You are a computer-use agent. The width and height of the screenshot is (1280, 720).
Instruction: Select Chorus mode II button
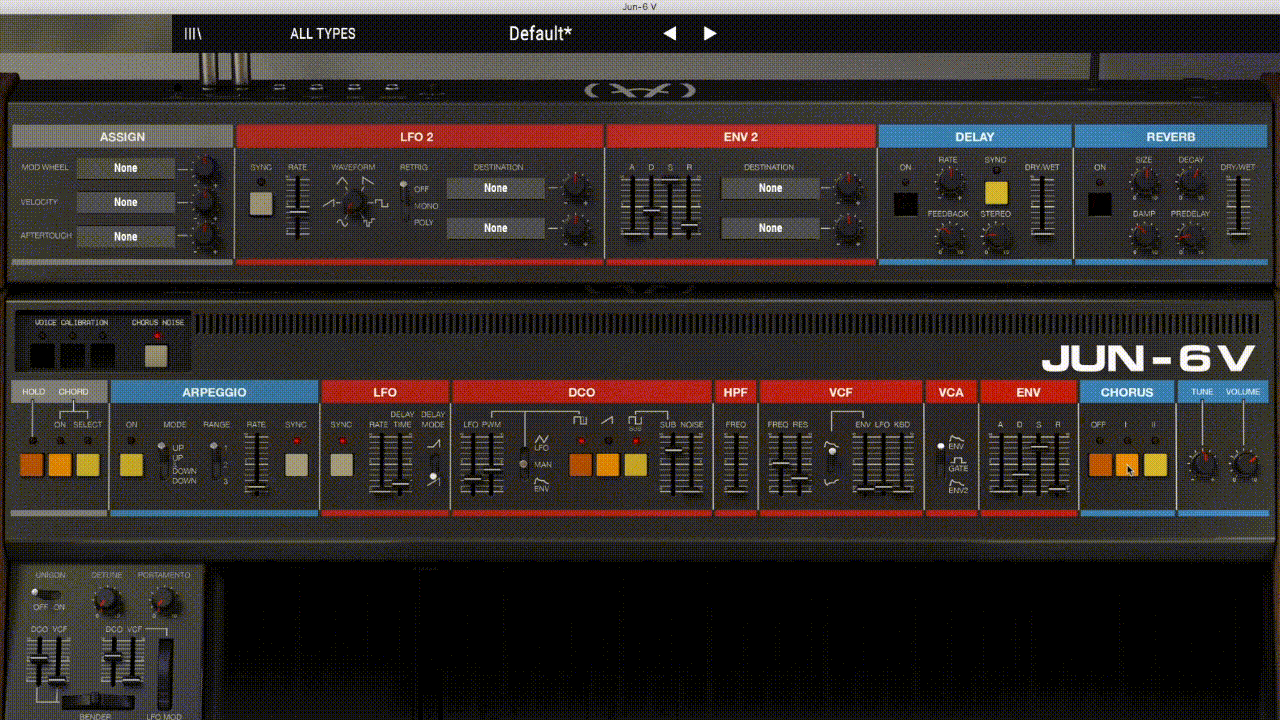tap(1156, 465)
